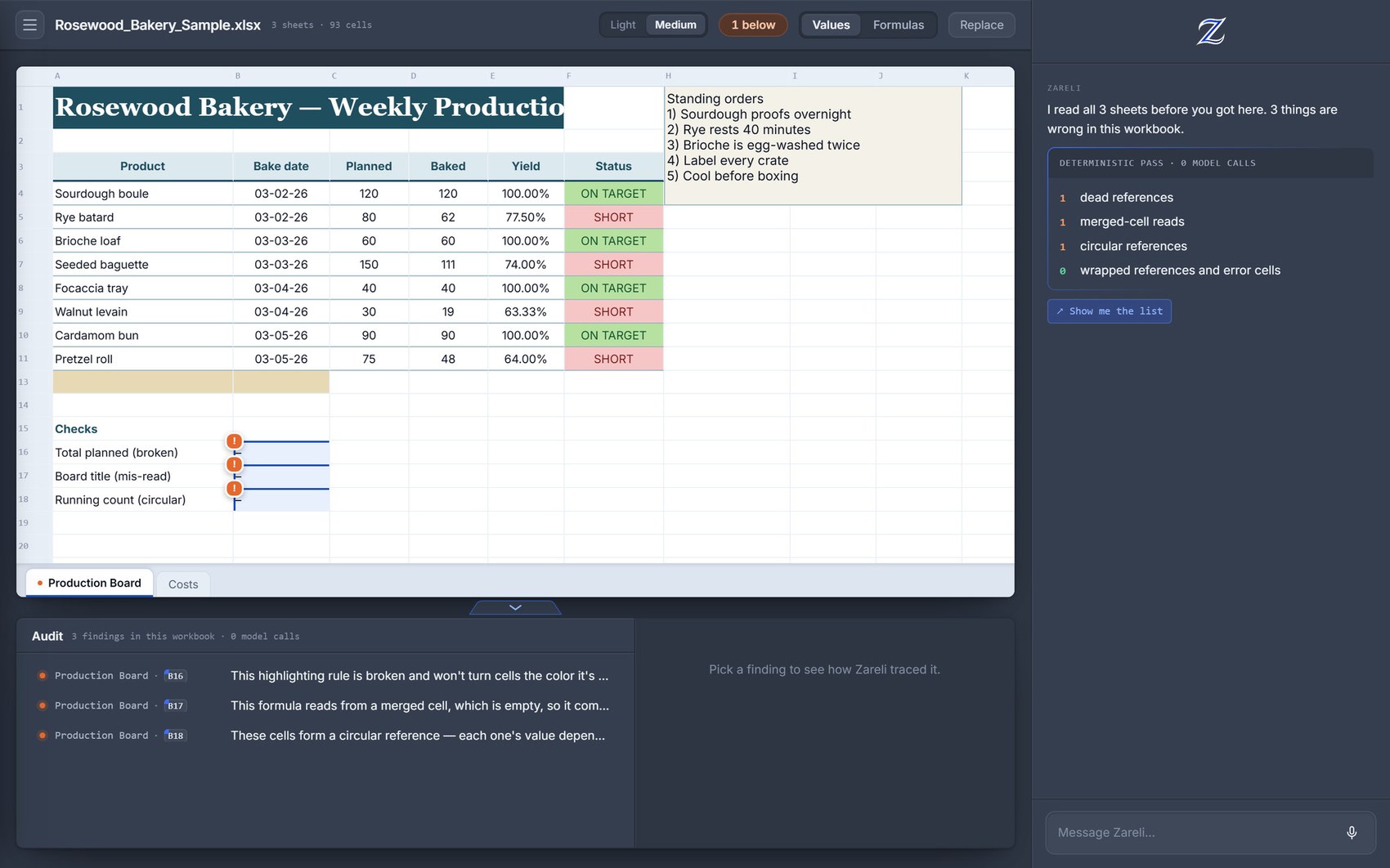
Task: Select the 'Rye batard' cell
Action: pos(142,217)
